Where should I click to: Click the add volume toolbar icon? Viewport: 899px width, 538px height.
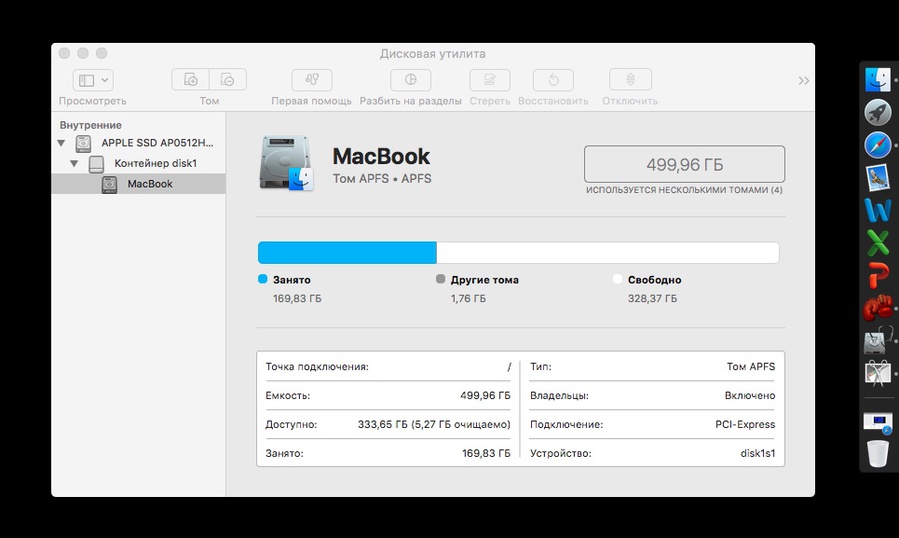[x=190, y=80]
